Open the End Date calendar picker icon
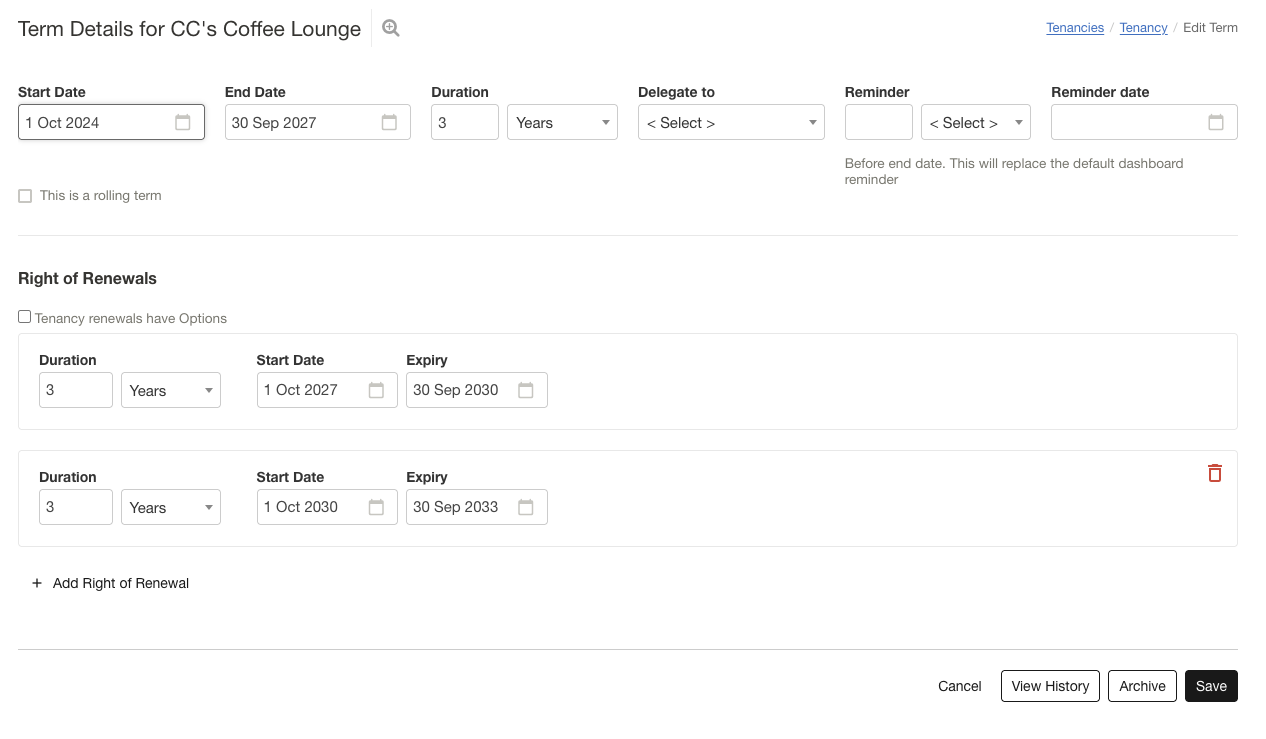Image resolution: width=1266 pixels, height=739 pixels. [389, 122]
